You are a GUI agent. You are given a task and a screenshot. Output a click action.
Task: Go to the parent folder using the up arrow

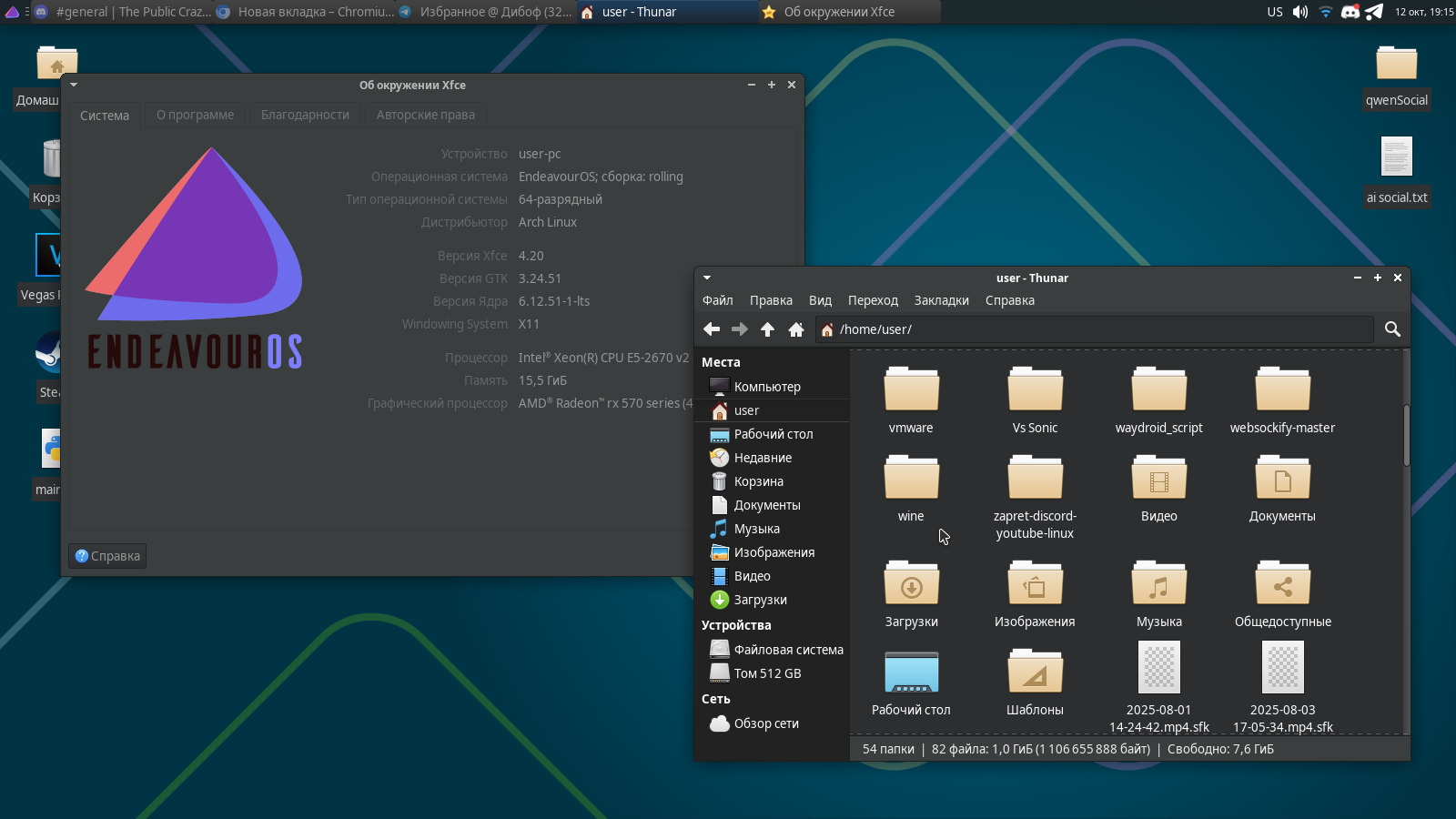[x=767, y=329]
